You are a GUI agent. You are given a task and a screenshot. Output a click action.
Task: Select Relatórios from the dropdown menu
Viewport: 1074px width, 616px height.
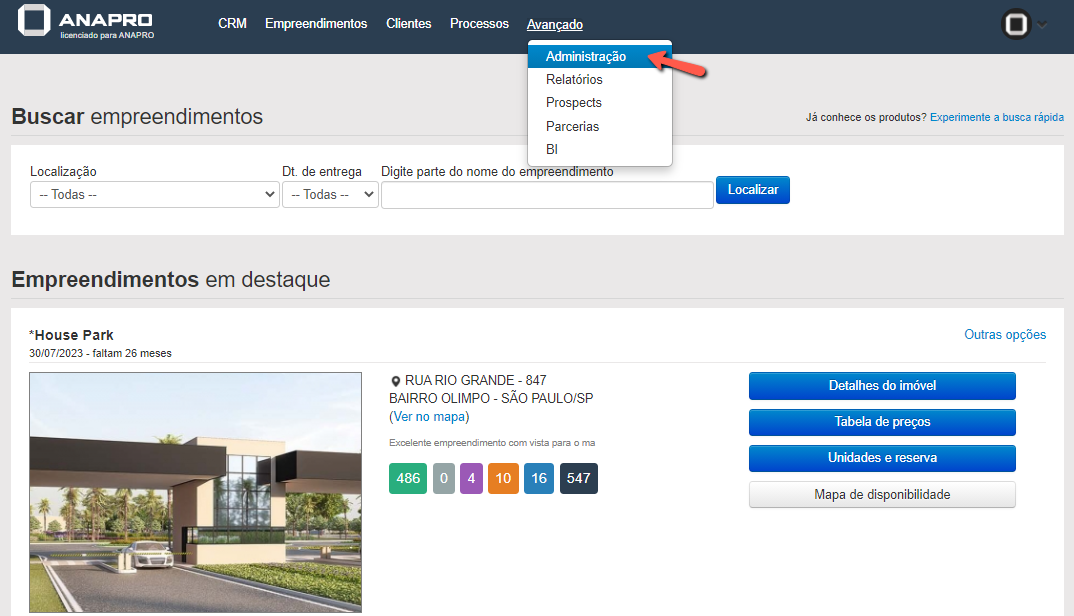(574, 80)
